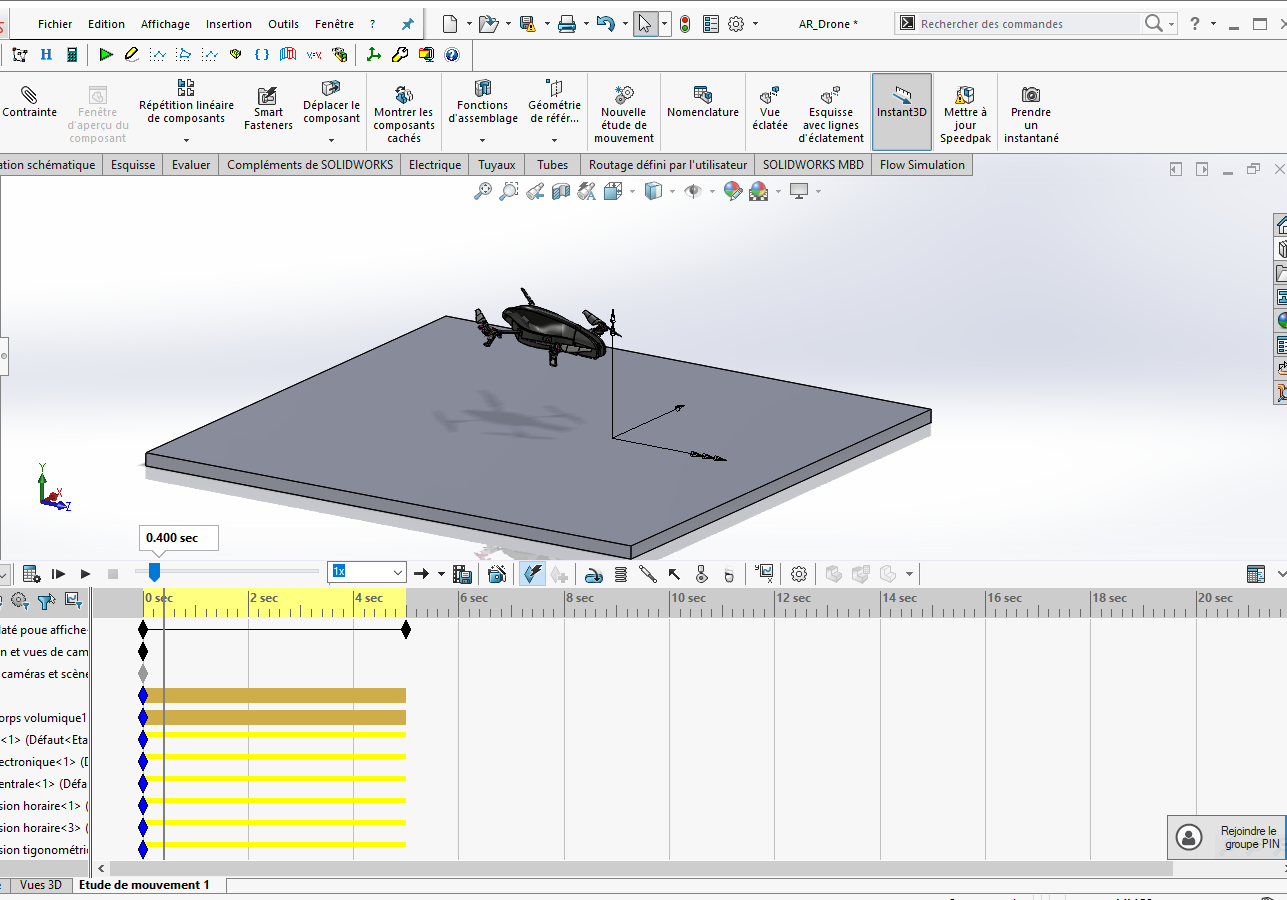
Task: Click Rejoindre le groupe PIN button
Action: 1227,837
